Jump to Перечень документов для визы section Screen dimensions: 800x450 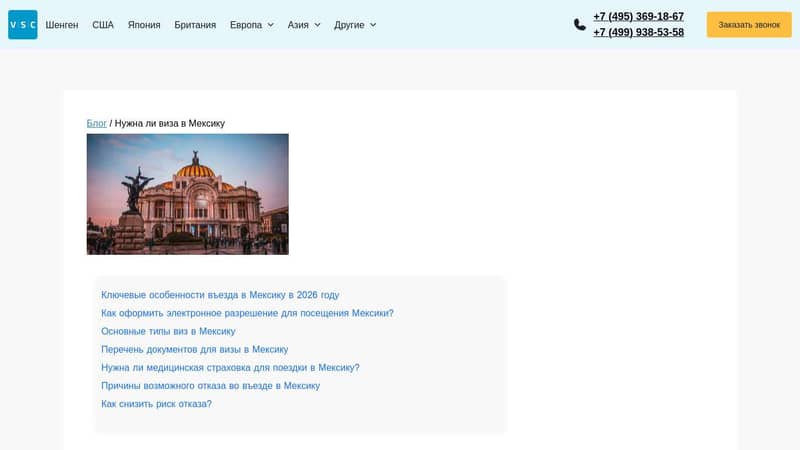(194, 349)
